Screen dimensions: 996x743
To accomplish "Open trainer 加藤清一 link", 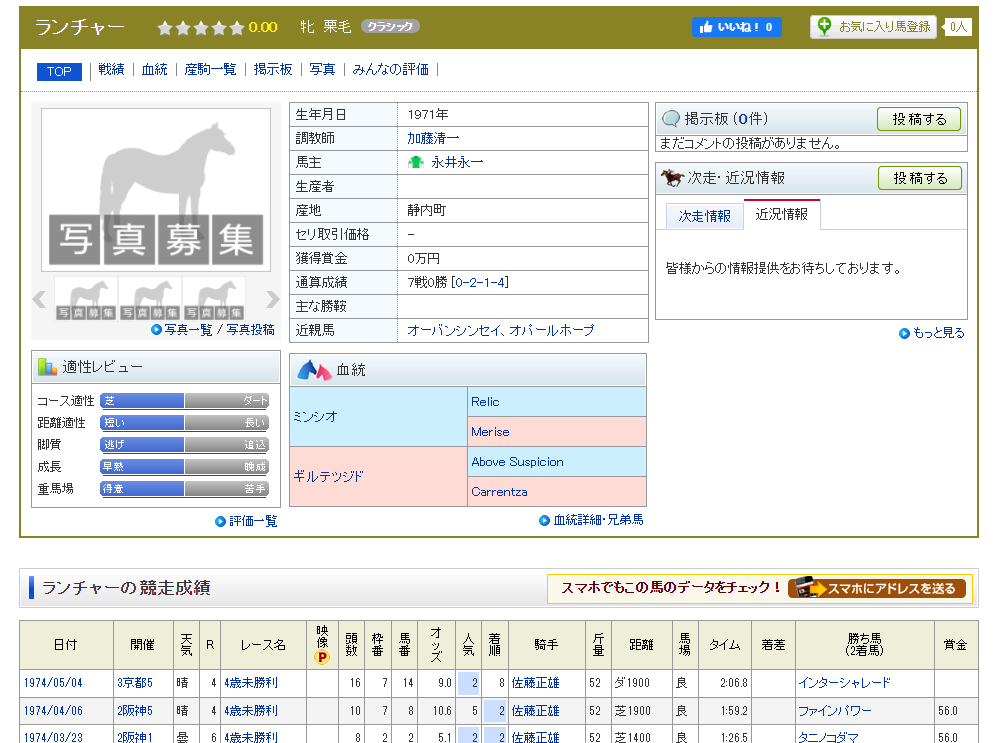I will [433, 138].
